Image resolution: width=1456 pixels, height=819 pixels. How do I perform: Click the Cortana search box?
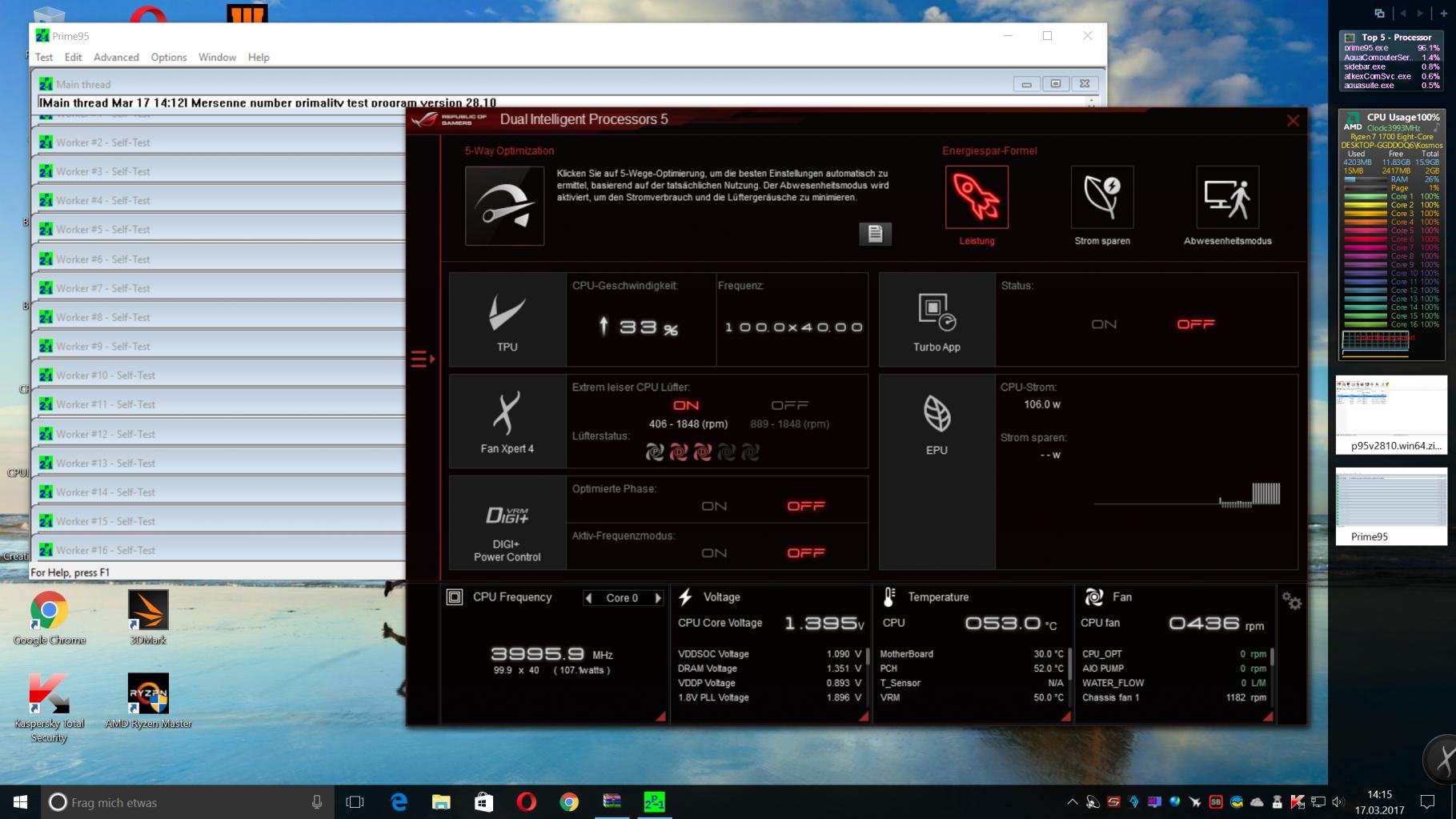coord(187,802)
